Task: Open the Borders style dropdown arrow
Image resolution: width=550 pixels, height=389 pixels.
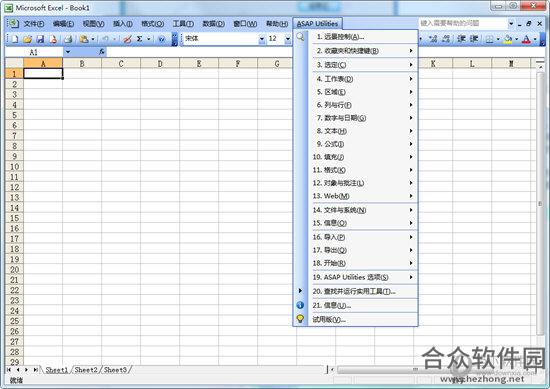Action: click(498, 39)
